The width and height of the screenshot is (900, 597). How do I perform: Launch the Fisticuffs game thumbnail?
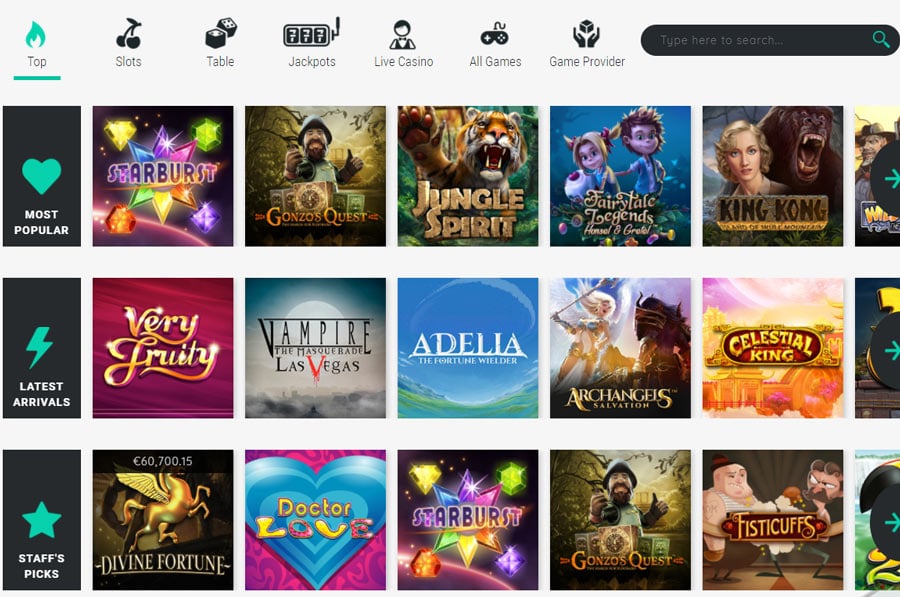pos(773,520)
